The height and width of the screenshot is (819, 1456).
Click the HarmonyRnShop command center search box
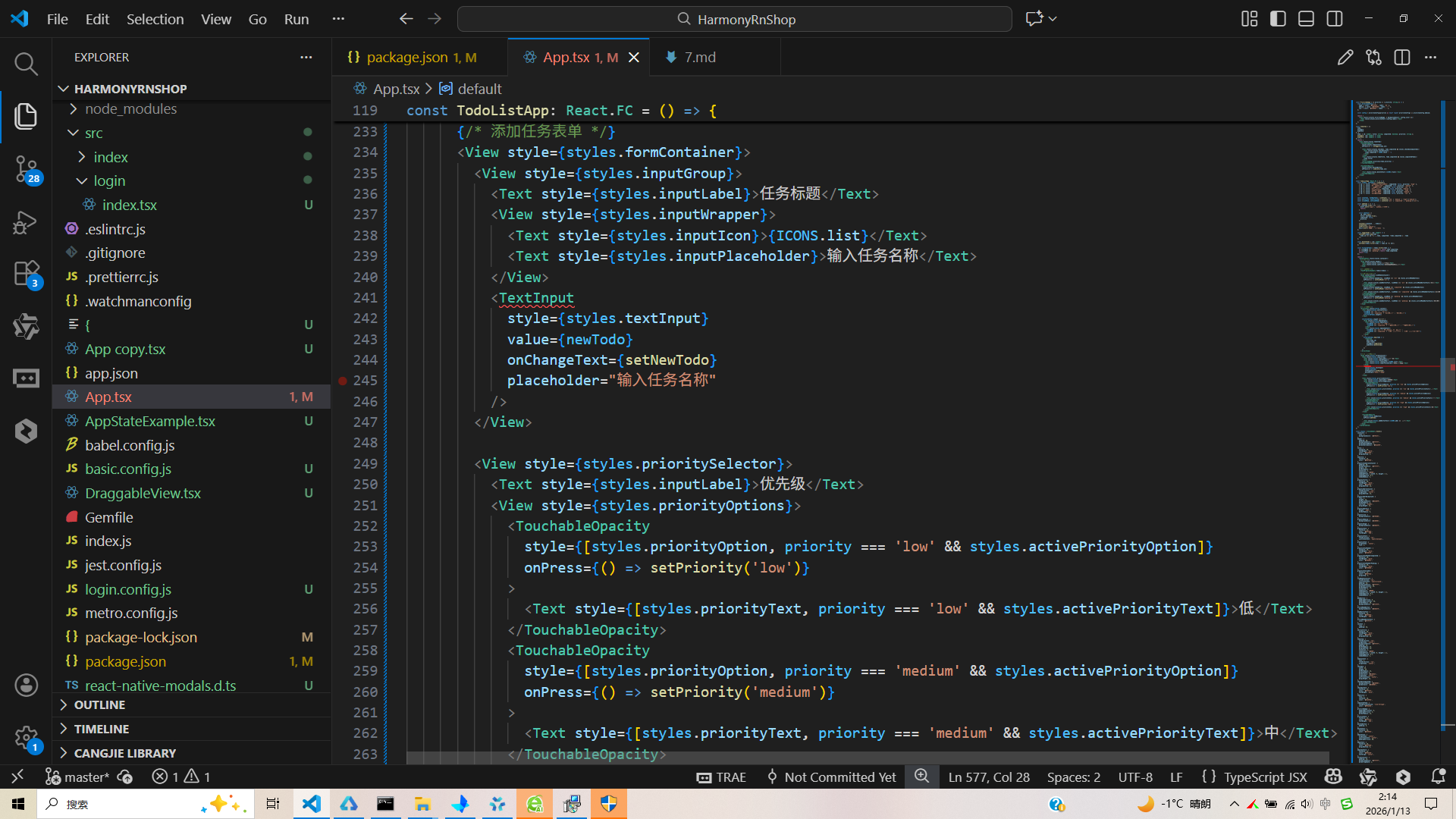[734, 19]
